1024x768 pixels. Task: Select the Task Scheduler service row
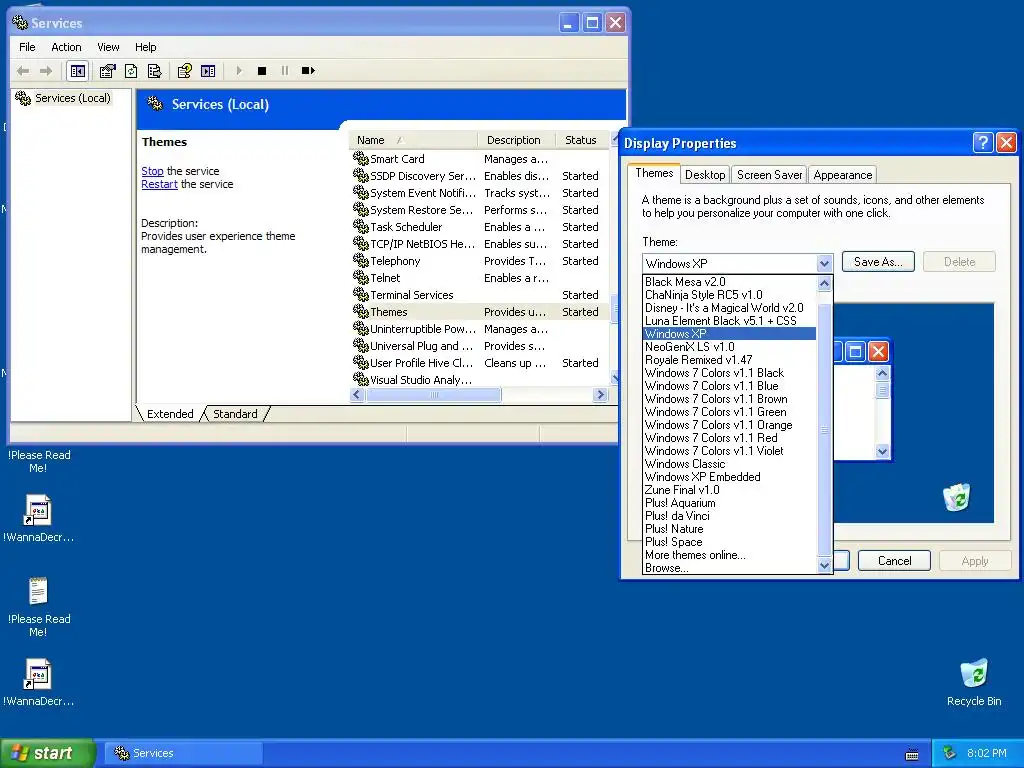480,227
